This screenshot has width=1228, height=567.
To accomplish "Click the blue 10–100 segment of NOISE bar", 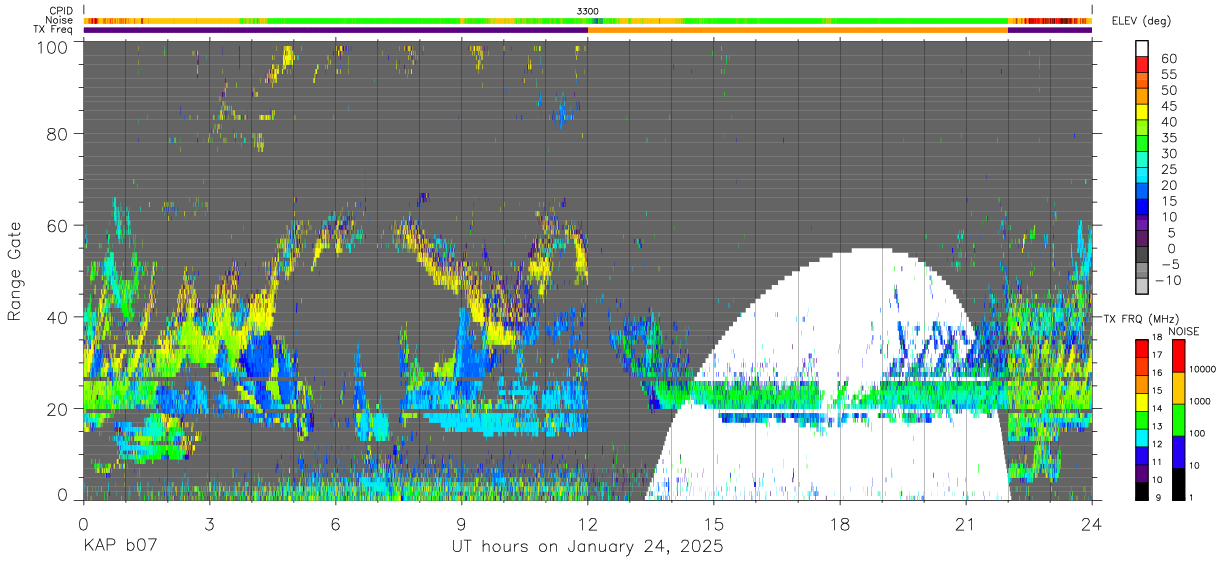I will 1179,452.
